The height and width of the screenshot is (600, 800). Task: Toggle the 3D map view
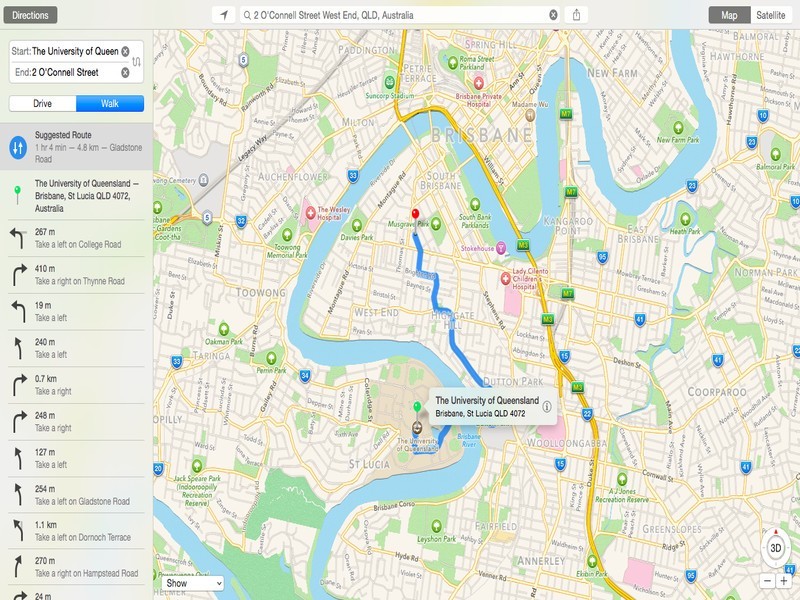click(775, 549)
